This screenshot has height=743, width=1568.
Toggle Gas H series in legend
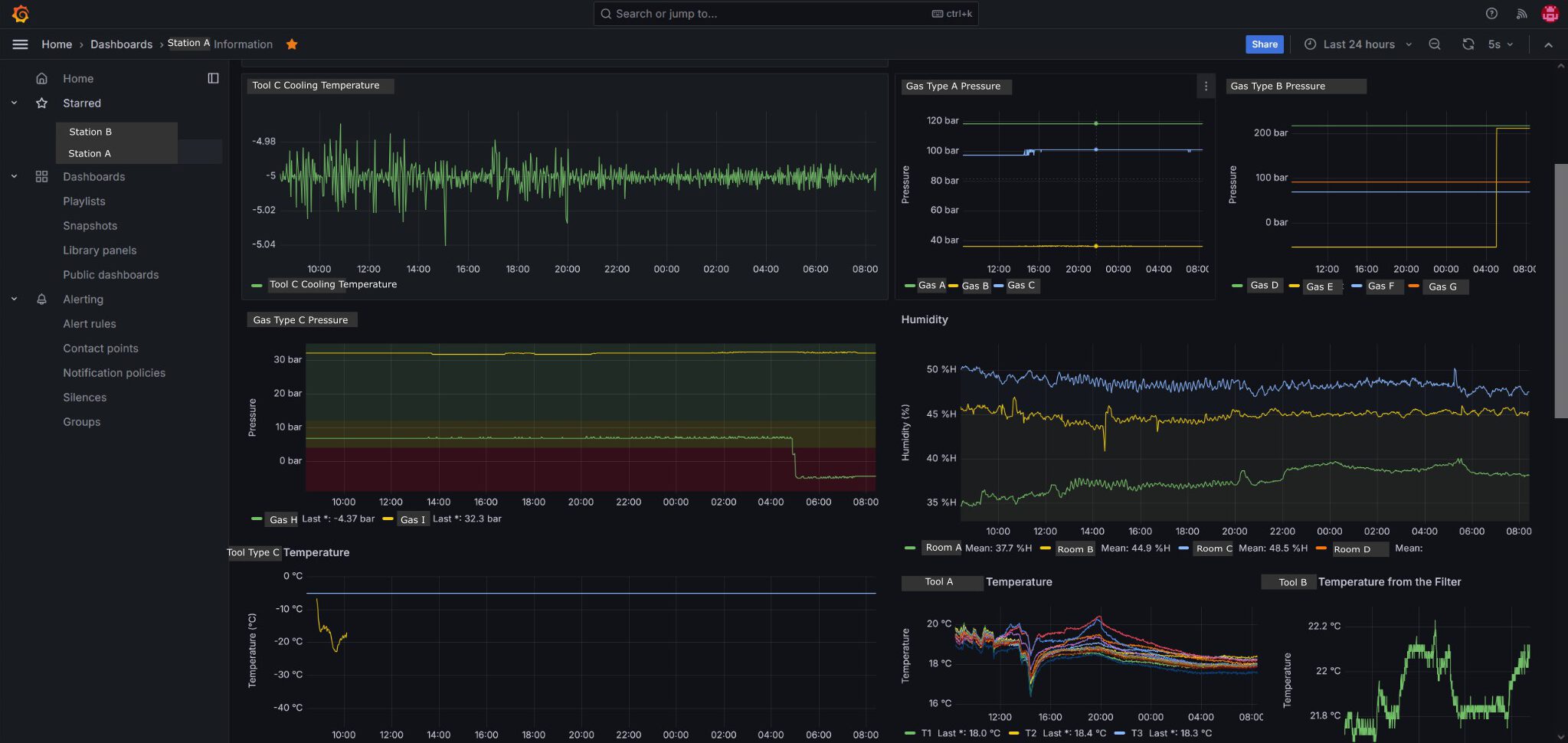click(x=283, y=519)
